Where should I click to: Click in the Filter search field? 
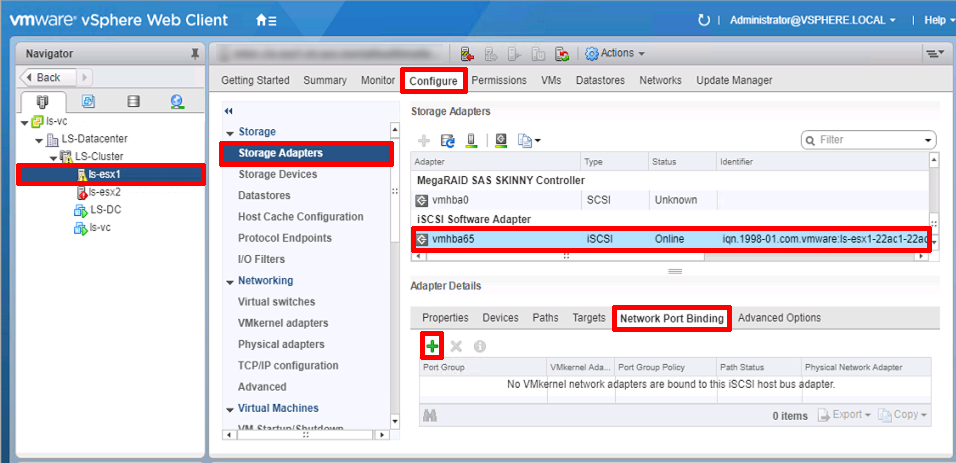point(868,140)
